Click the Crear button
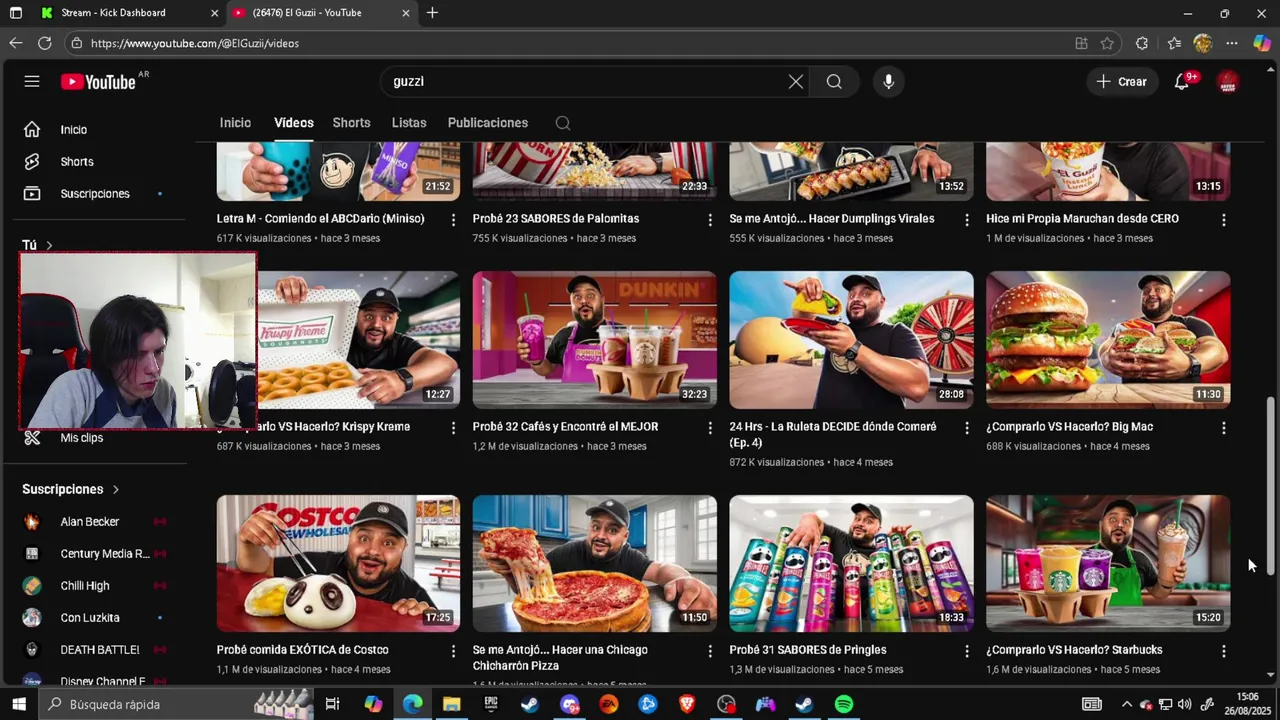The width and height of the screenshot is (1280, 720). coord(1121,82)
